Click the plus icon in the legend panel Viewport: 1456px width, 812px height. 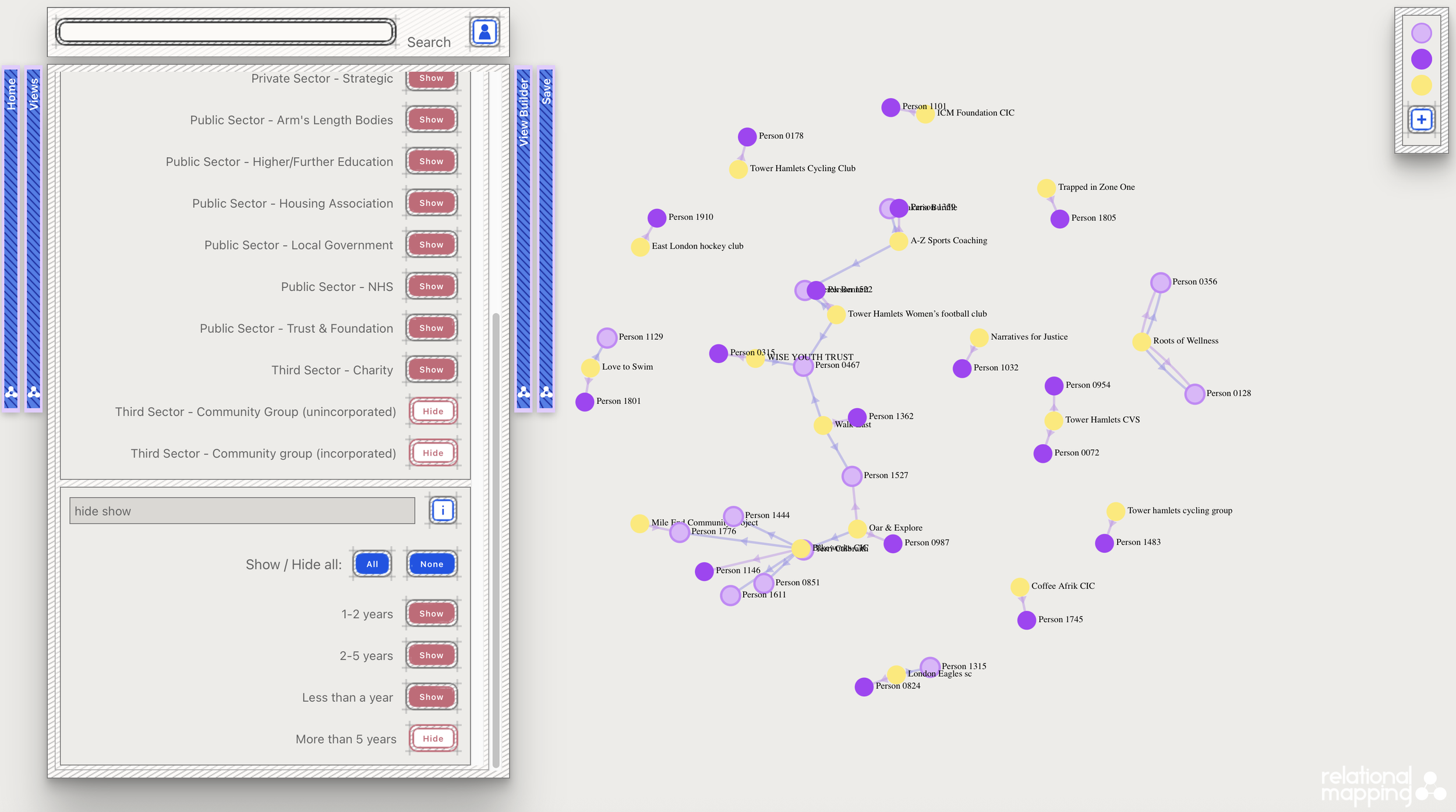click(1421, 120)
